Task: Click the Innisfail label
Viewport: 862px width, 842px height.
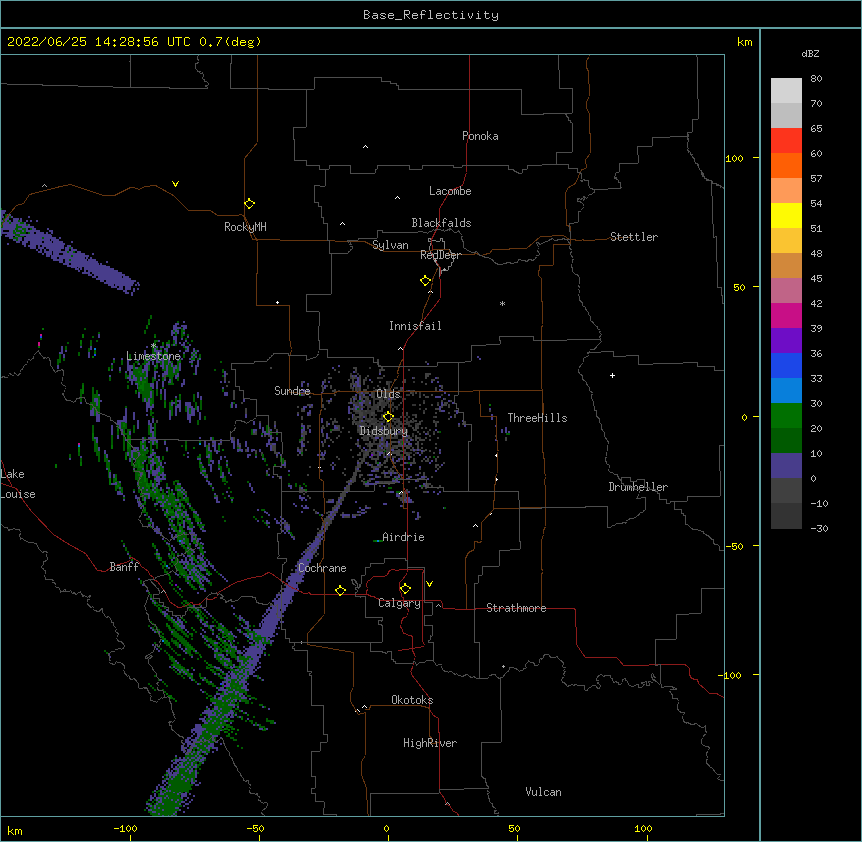Action: point(415,326)
